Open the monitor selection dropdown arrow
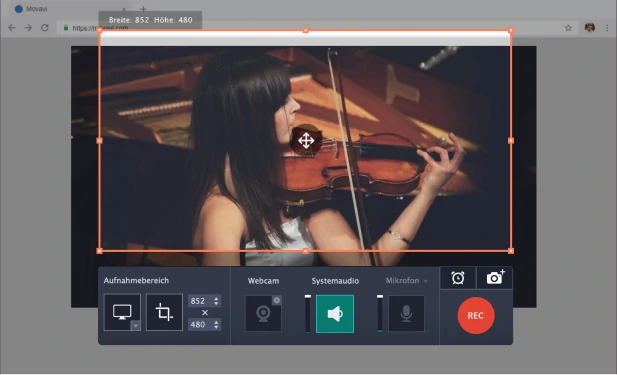 pyautogui.click(x=135, y=326)
